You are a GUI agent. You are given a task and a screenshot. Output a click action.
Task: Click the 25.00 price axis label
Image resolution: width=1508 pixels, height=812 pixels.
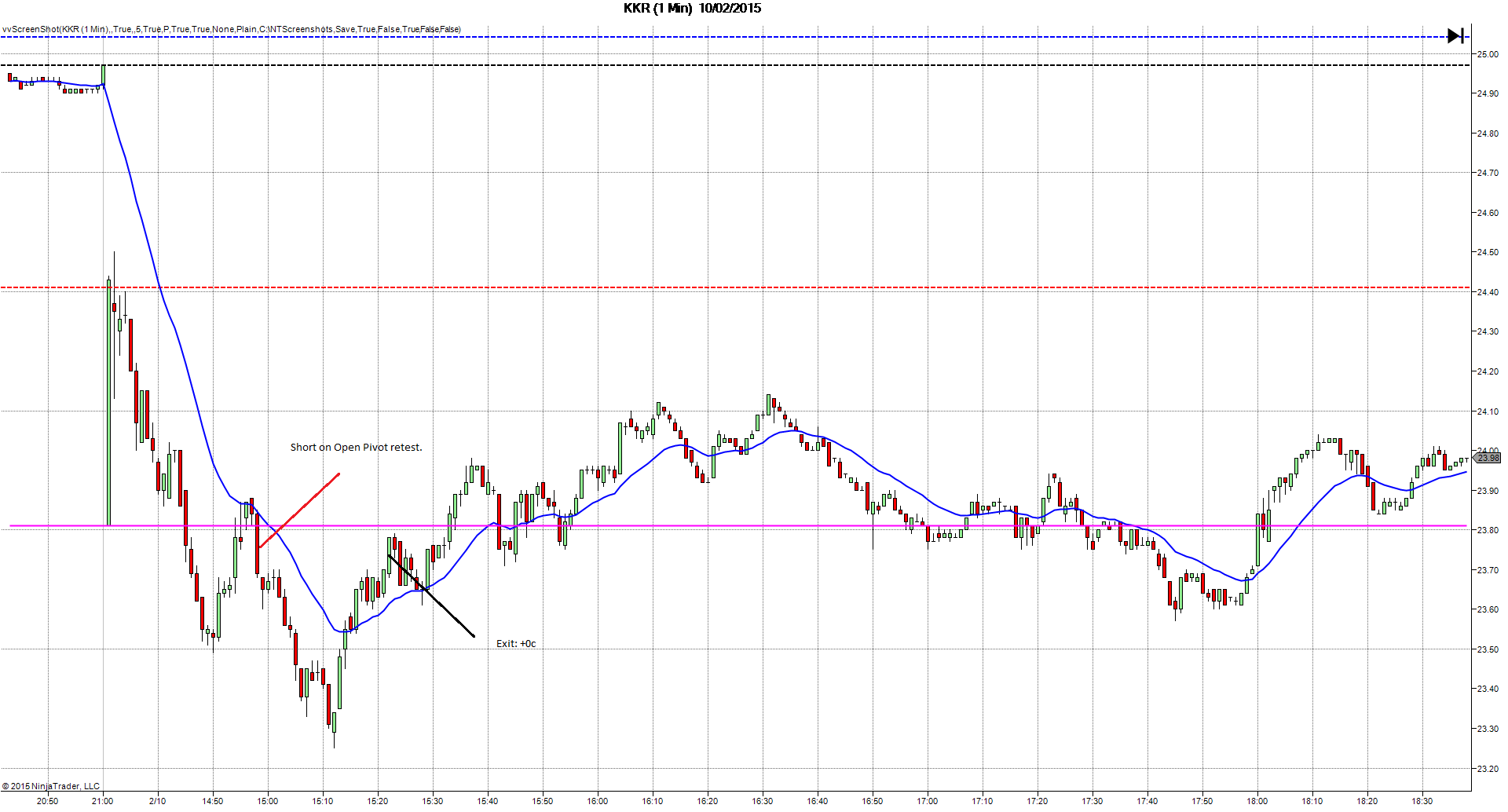pos(1488,54)
